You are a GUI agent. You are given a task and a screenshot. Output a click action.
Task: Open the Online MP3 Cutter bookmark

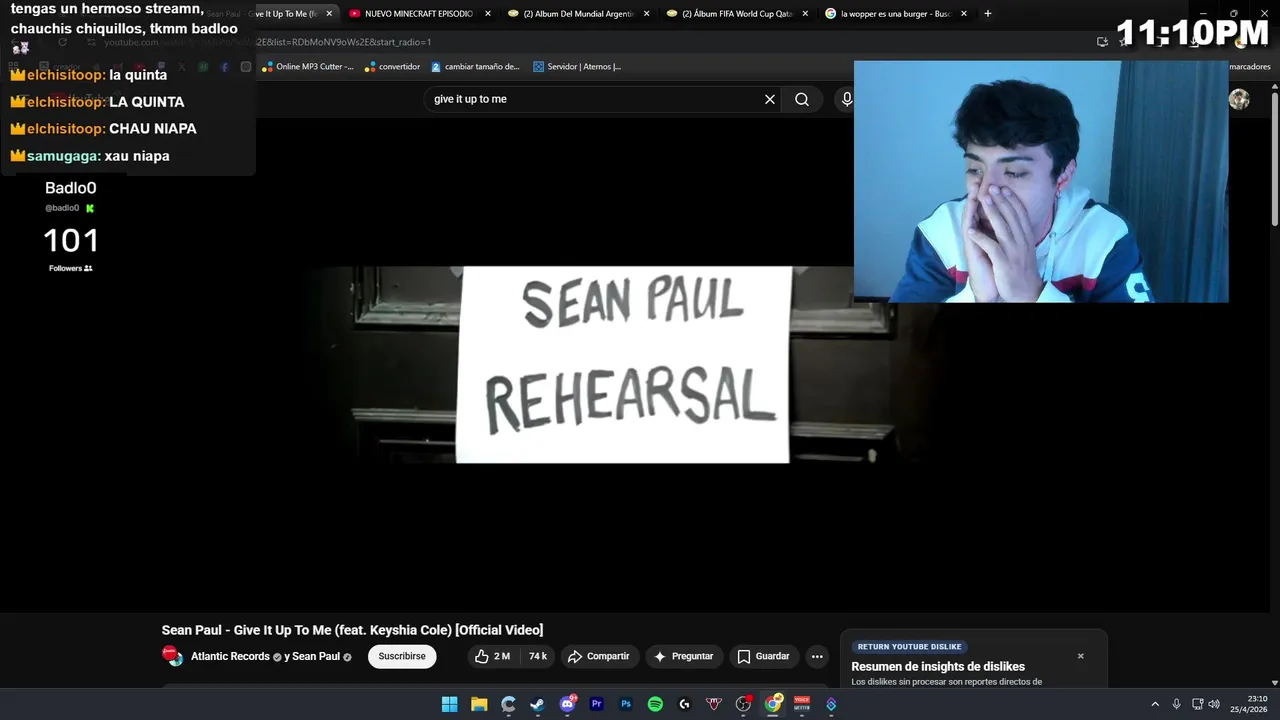(x=308, y=67)
